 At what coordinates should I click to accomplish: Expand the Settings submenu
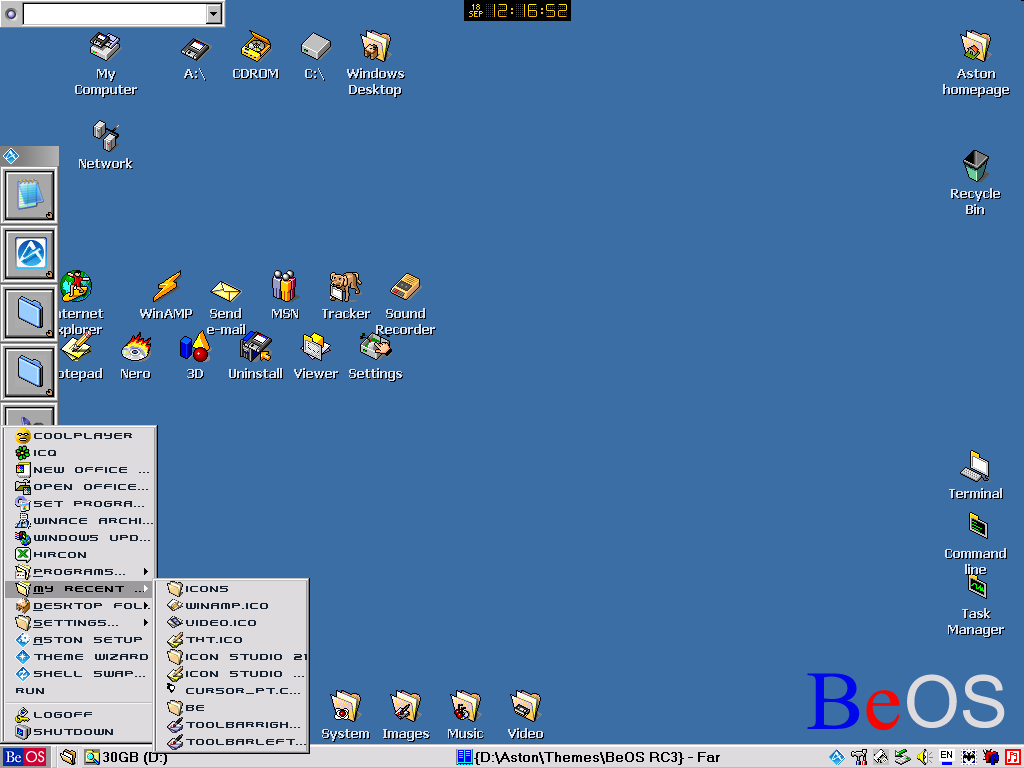pos(80,622)
